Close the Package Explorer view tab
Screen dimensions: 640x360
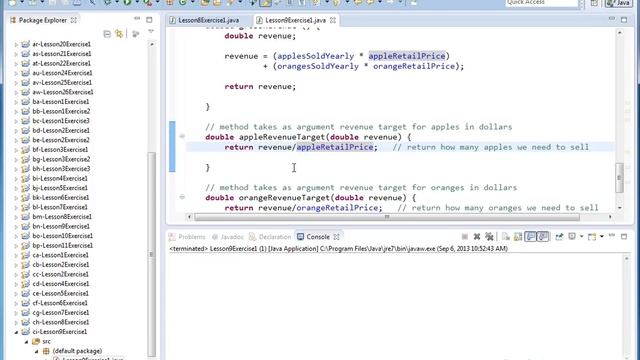74,20
